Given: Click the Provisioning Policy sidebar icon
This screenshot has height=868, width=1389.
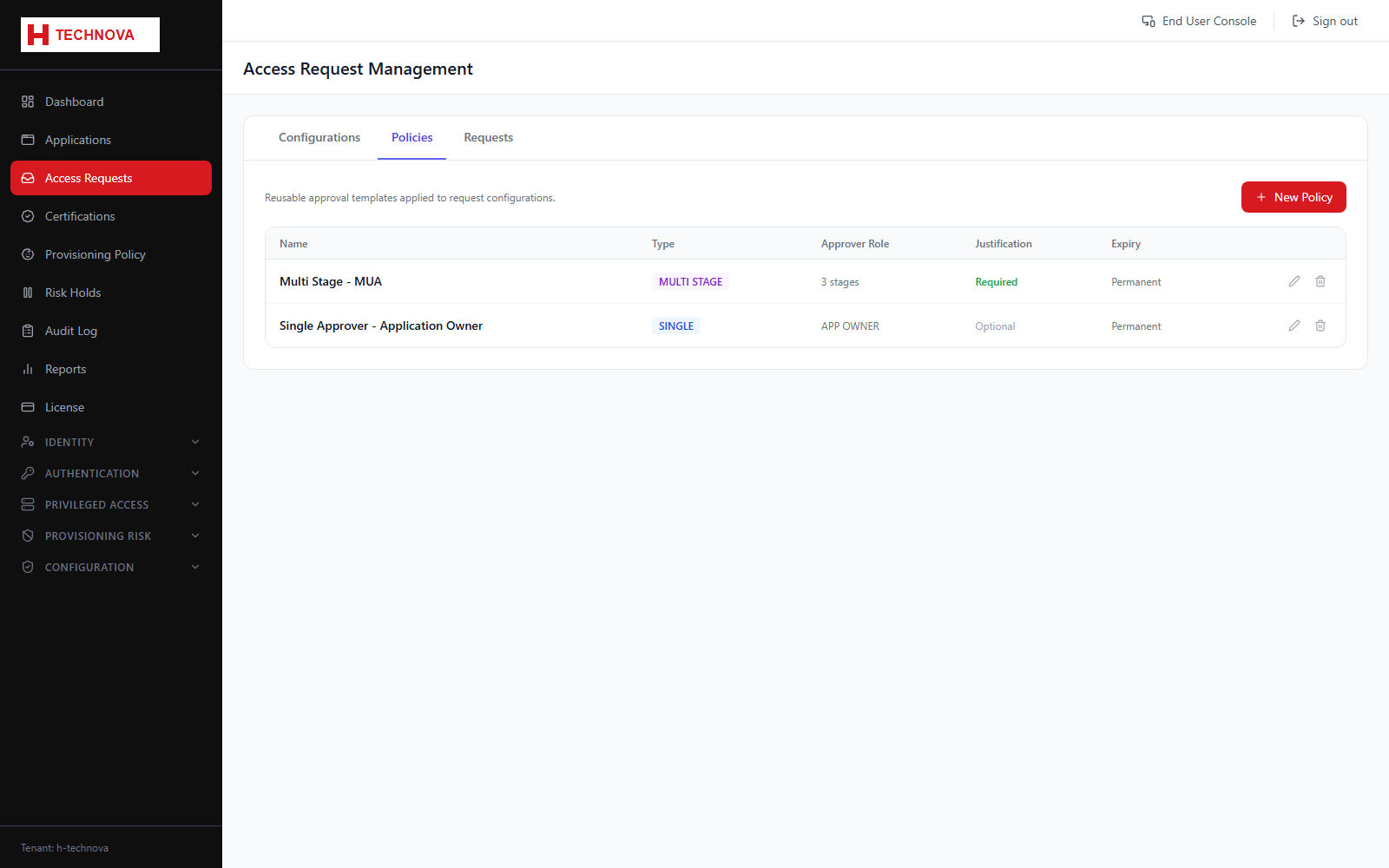Looking at the screenshot, I should tap(28, 254).
